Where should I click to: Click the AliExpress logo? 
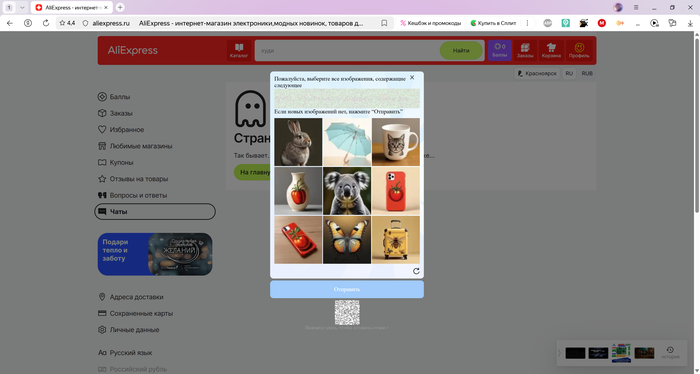pyautogui.click(x=133, y=50)
